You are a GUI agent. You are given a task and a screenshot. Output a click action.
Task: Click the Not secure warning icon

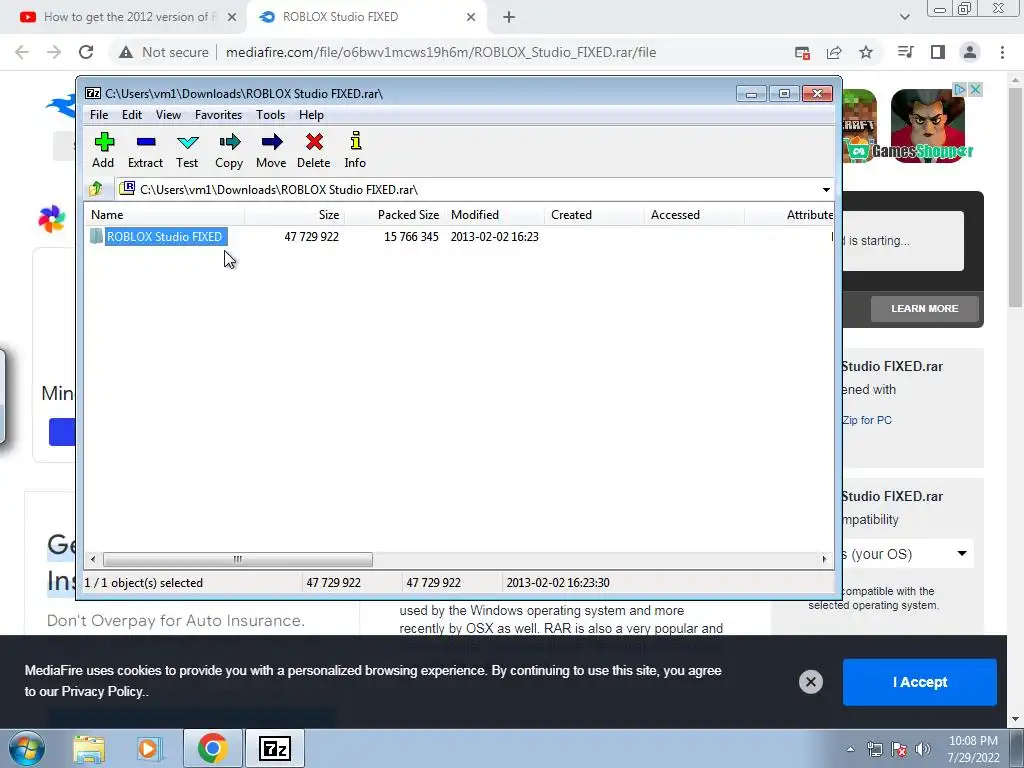[x=126, y=52]
